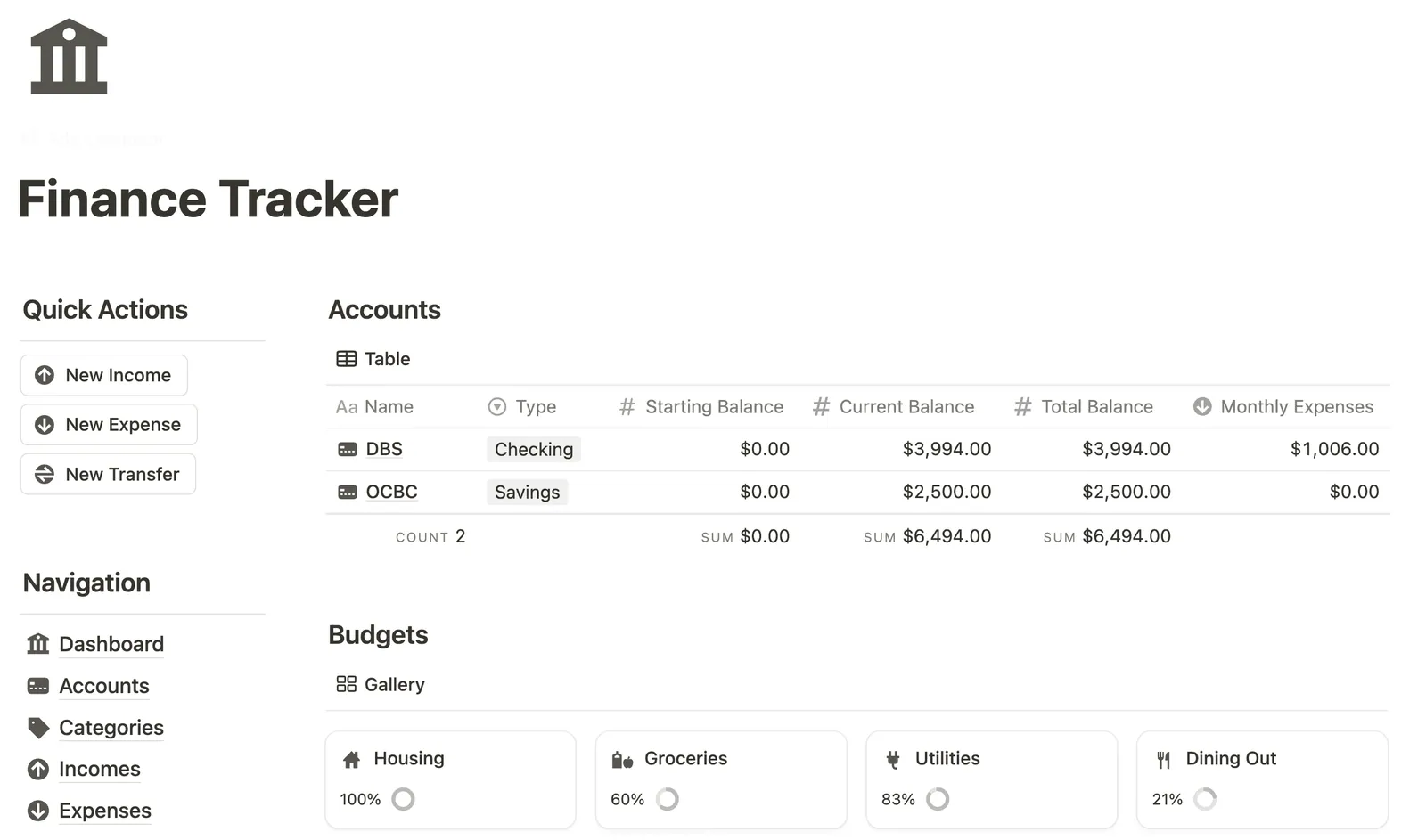The image size is (1426, 840).
Task: Click the Monthly Expenses column arrow icon
Action: pyautogui.click(x=1202, y=406)
